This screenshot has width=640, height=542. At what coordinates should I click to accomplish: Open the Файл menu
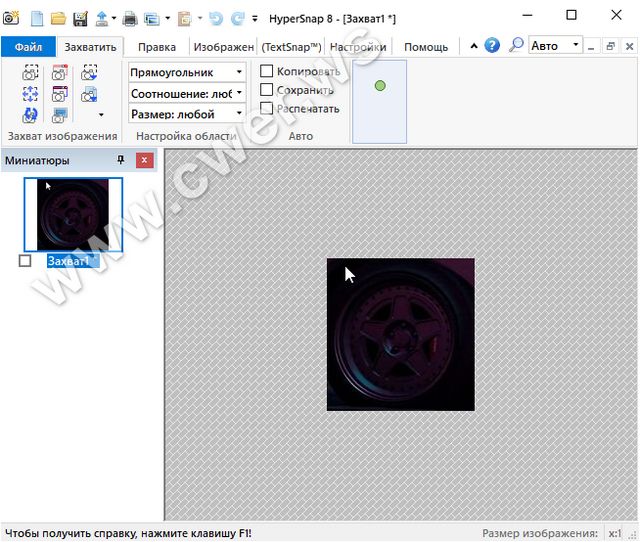tap(27, 47)
